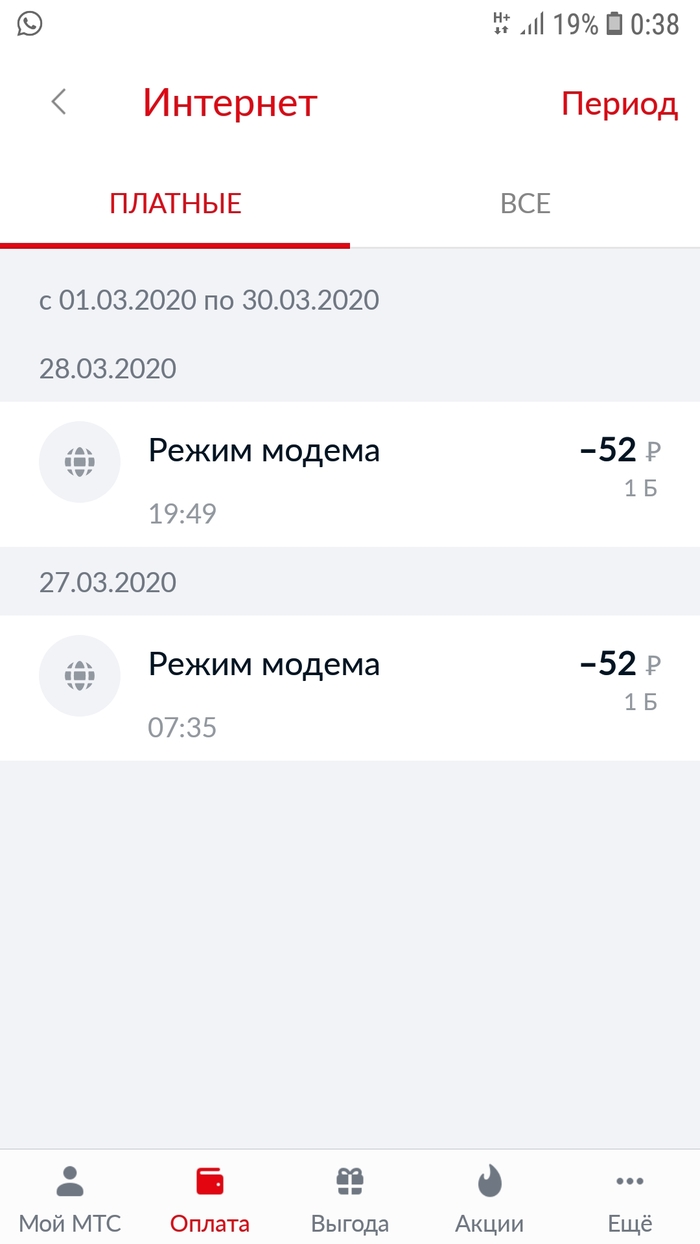Tap the globe icon on the 28.03.2020 charge
Viewport: 700px width, 1244px height.
point(79,462)
